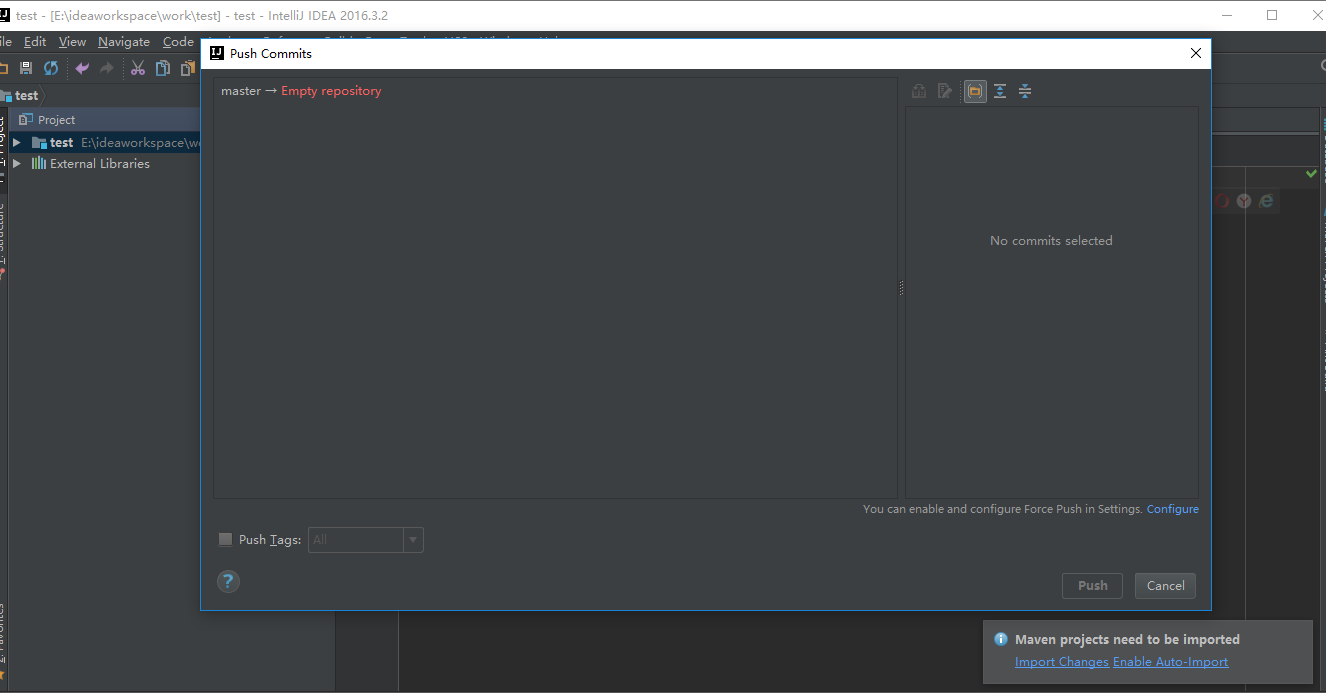Click 'Maven projects need to be imported' text
1326x693 pixels.
(x=1127, y=639)
